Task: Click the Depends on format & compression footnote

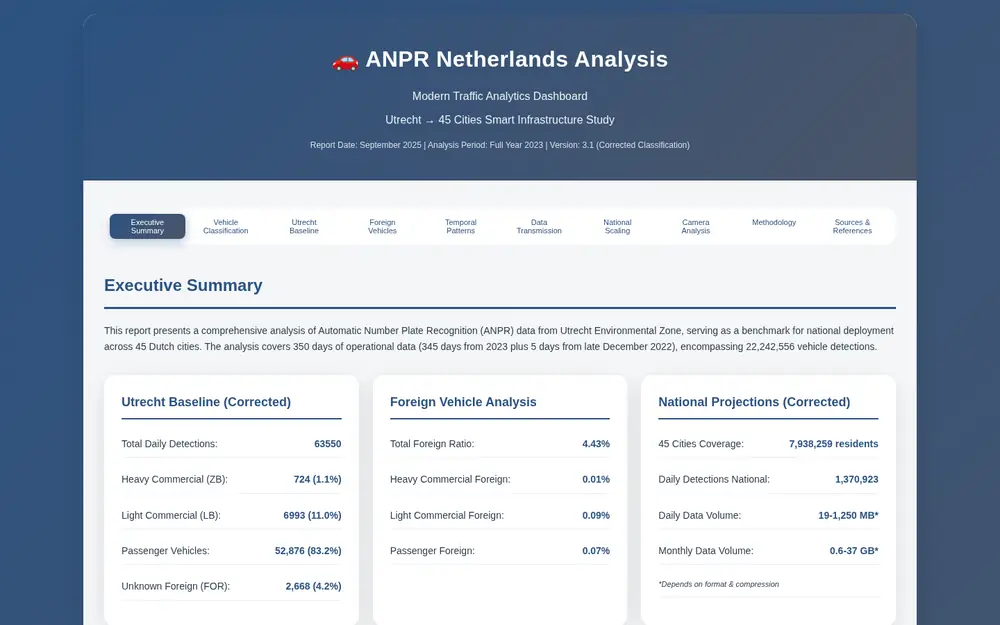Action: [x=719, y=584]
